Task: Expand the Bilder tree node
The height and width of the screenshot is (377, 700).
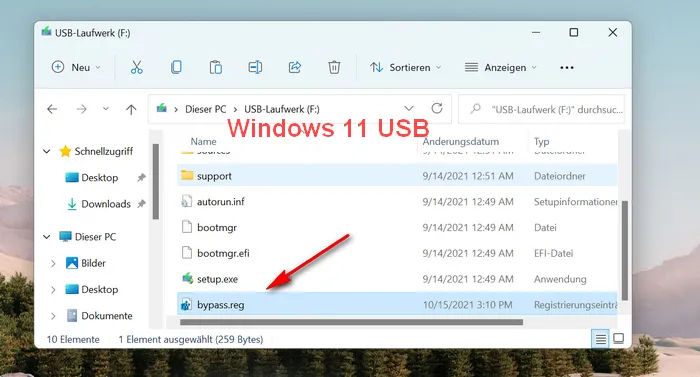Action: 53,263
